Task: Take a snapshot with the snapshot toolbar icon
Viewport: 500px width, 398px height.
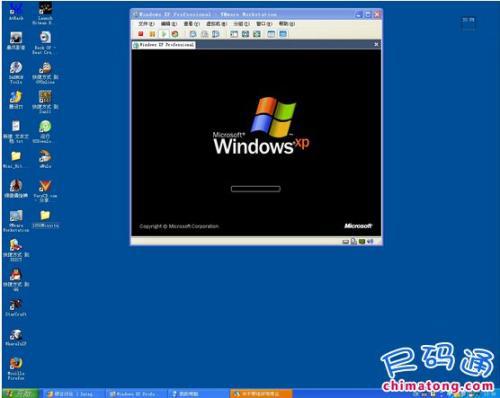Action: (193, 34)
